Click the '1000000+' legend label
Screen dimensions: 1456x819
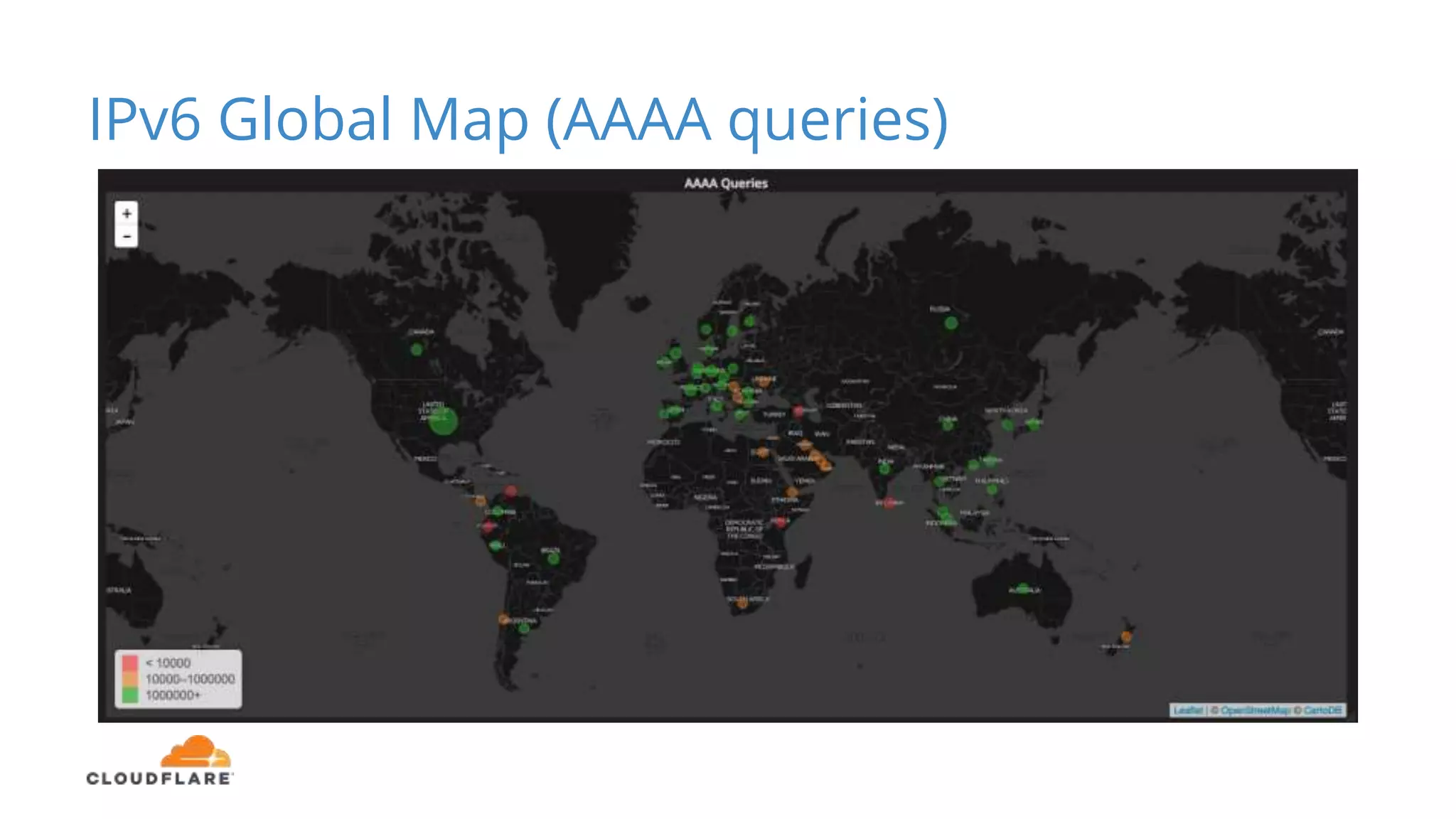click(x=173, y=695)
